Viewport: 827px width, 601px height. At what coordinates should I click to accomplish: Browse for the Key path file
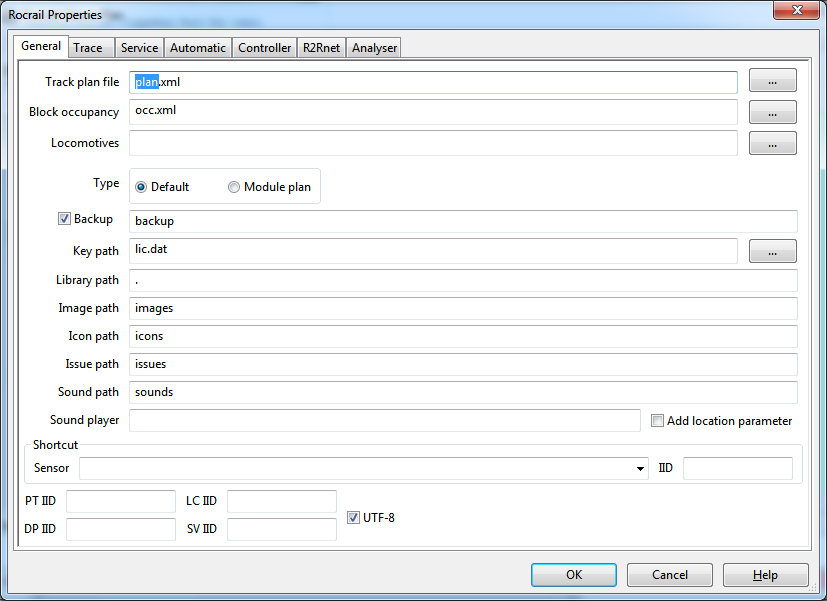772,251
